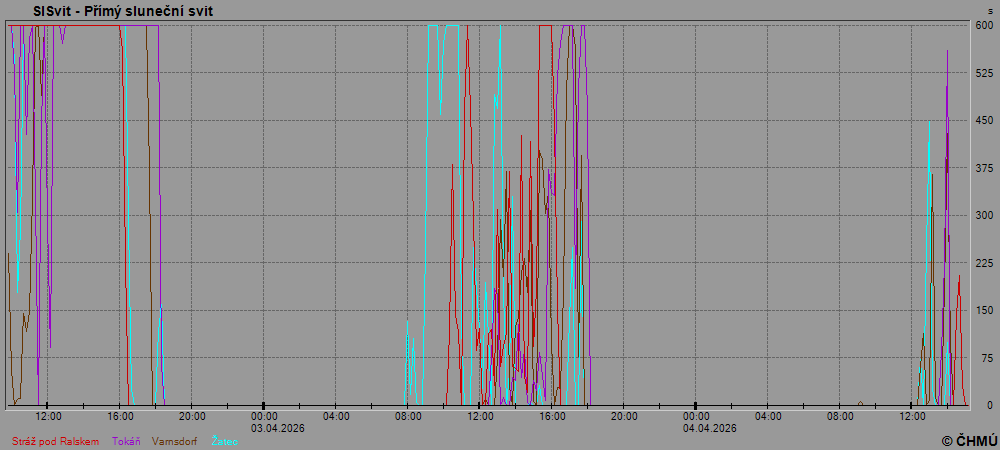Select the 375 y-axis label
Image resolution: width=1000 pixels, height=450 pixels.
pos(984,168)
